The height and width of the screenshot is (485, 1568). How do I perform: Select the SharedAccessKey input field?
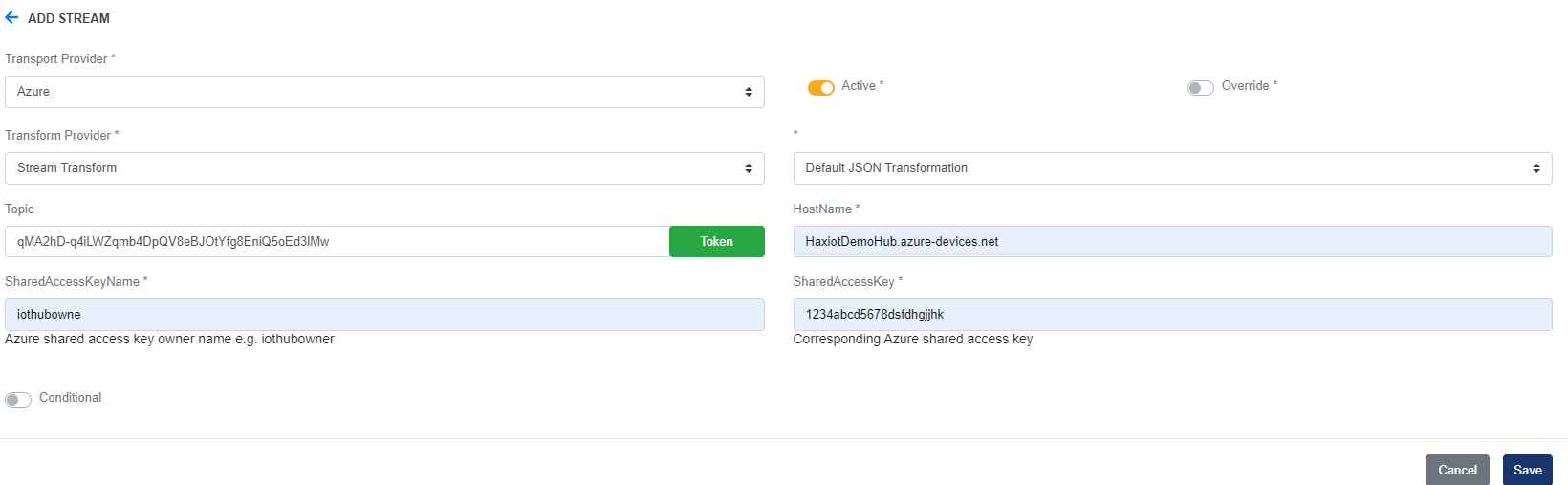click(x=1172, y=315)
